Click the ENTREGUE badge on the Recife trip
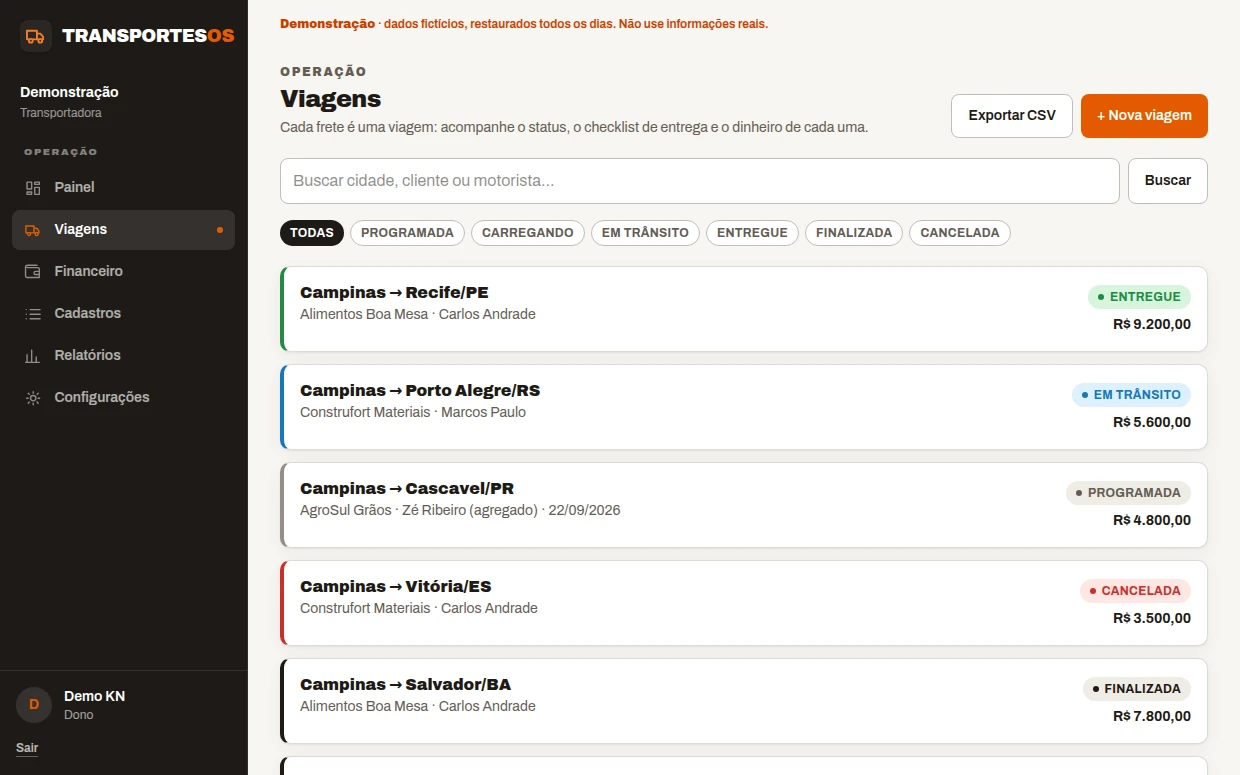This screenshot has height=775, width=1240. click(1139, 297)
